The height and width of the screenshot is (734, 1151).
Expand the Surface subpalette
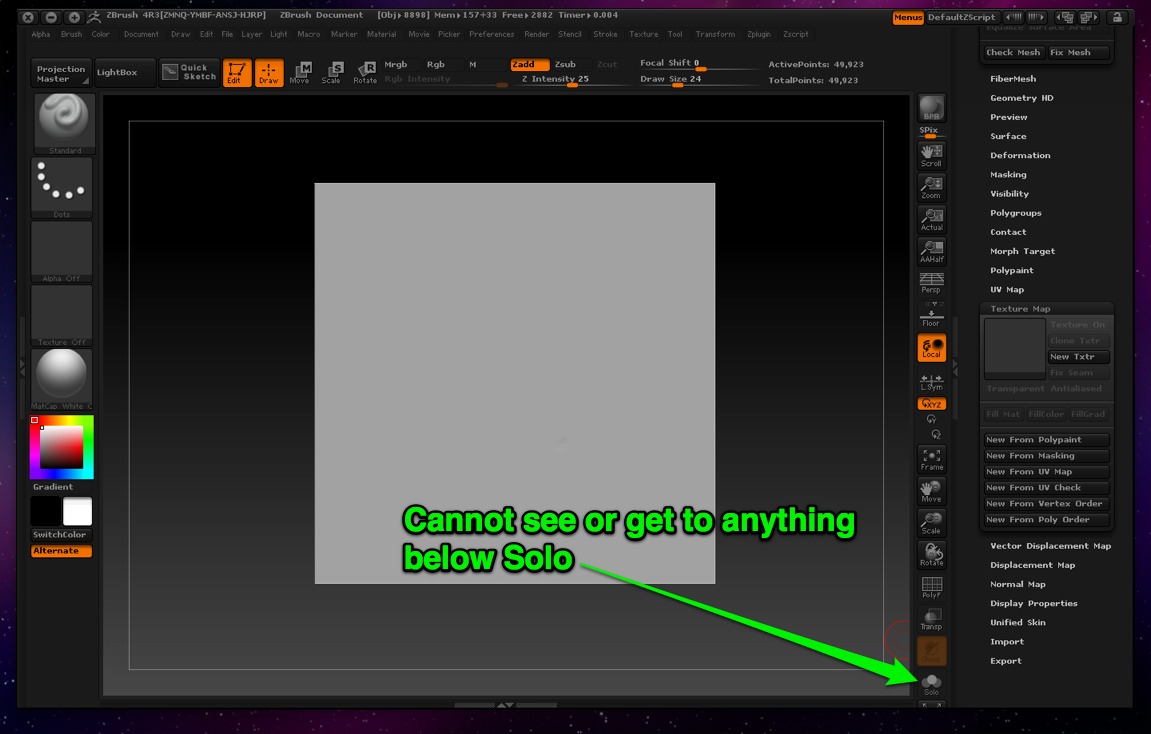point(1009,136)
